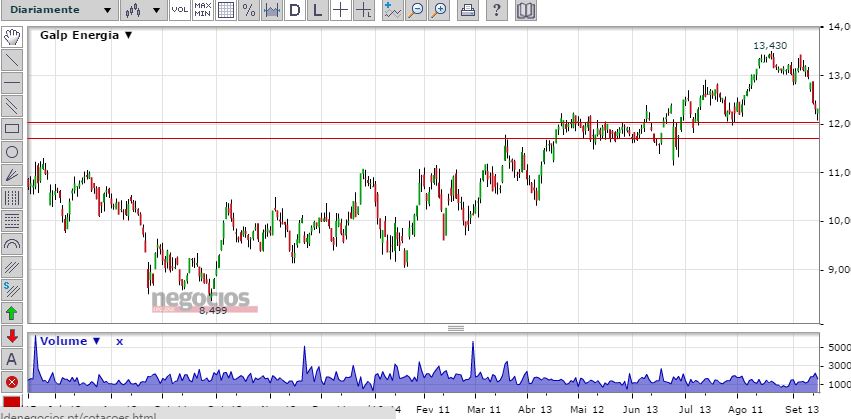Click the Mai 12 date label
Viewport: 851px width, 419px height.
[x=585, y=409]
